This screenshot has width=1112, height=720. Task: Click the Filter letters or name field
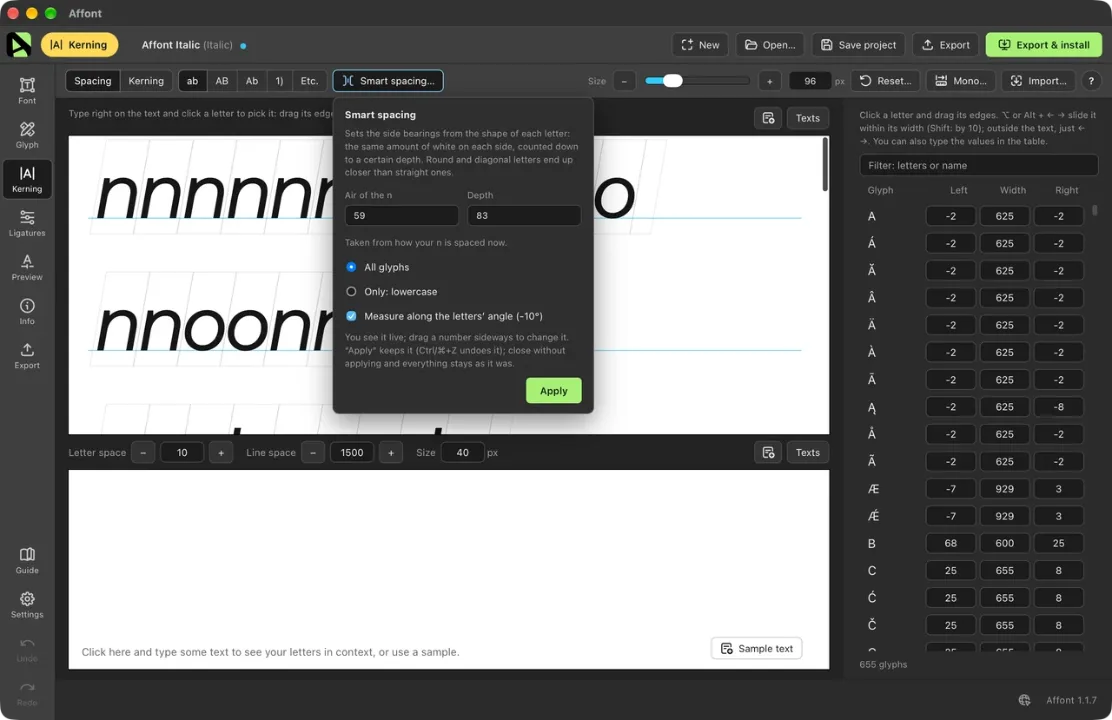click(979, 165)
